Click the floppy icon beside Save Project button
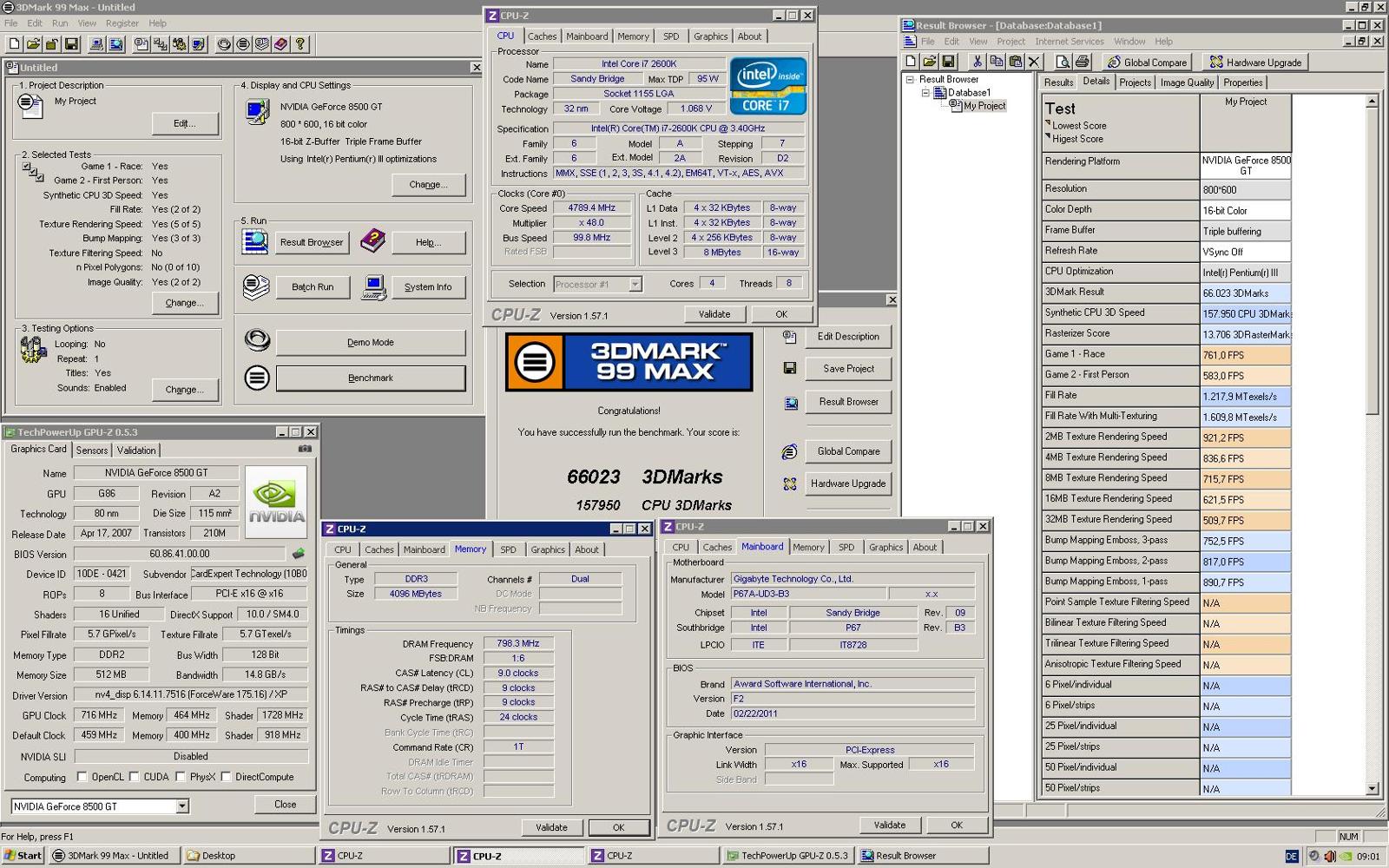The image size is (1389, 868). tap(790, 368)
